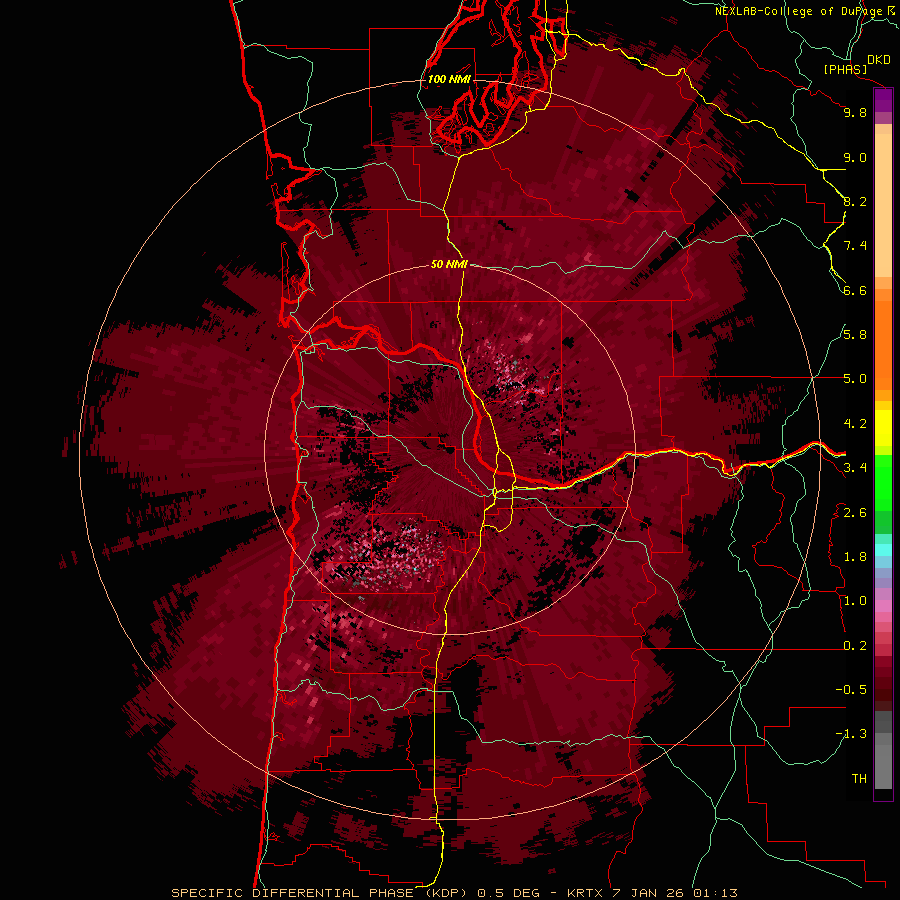This screenshot has width=900, height=900.
Task: Click SPECIFIC DIFFERENTIAL PHASE (KDP) caption text
Action: coord(322,893)
